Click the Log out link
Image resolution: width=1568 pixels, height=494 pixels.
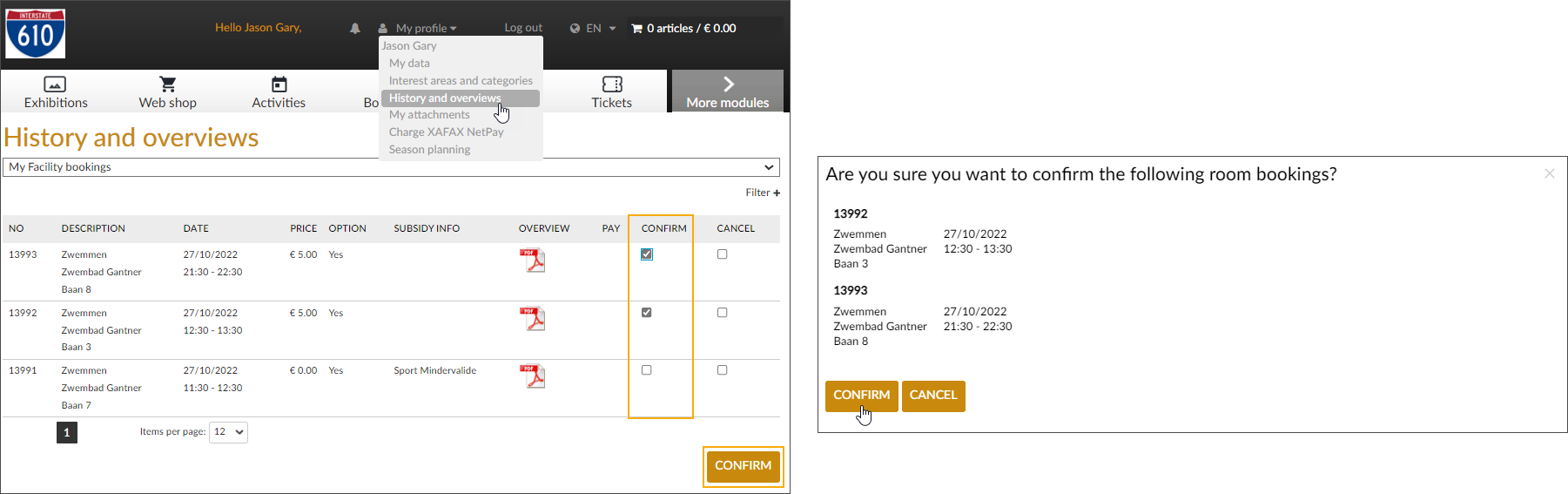pos(523,28)
